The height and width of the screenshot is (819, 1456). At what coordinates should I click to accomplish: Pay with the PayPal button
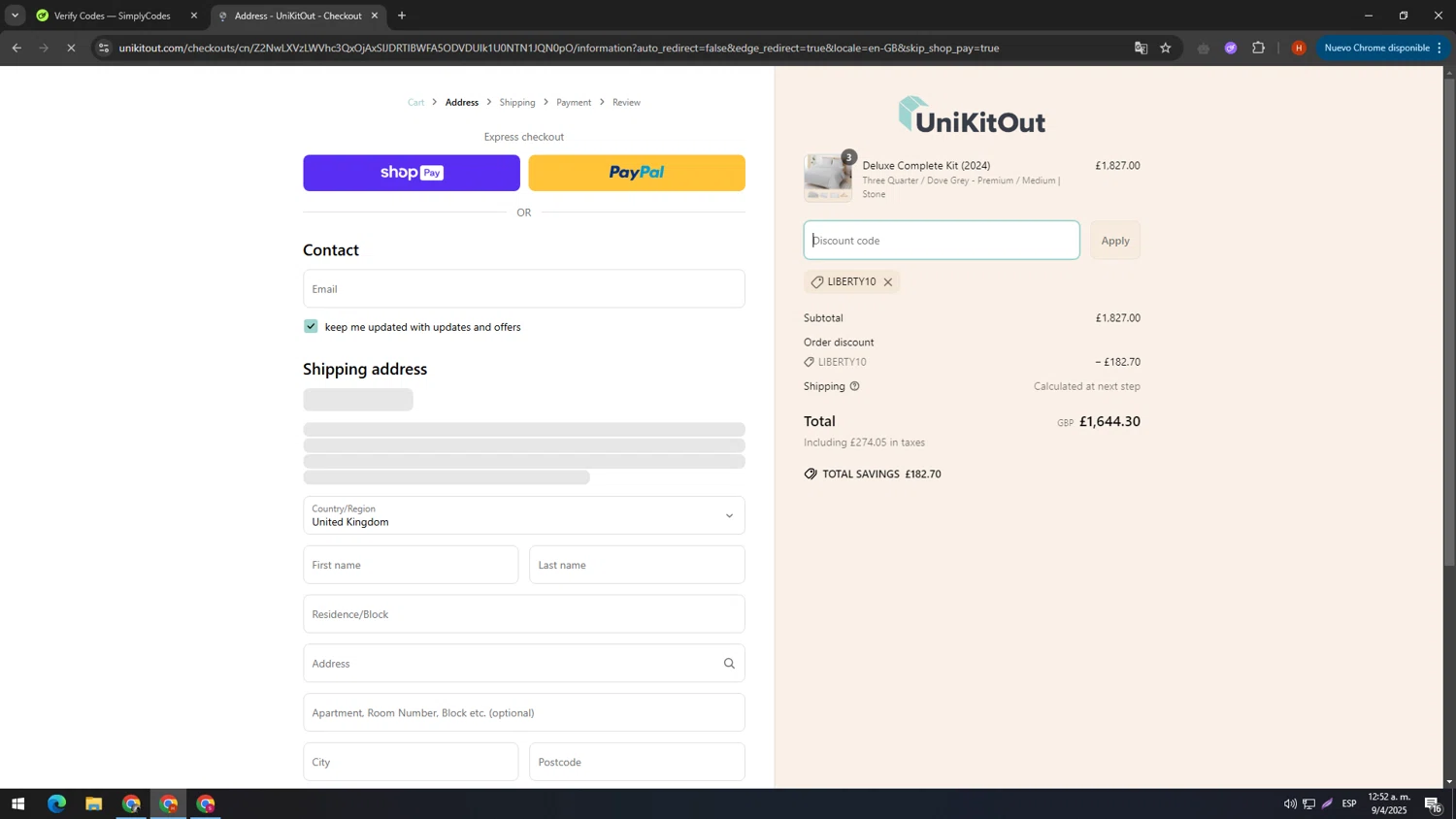[x=637, y=173]
